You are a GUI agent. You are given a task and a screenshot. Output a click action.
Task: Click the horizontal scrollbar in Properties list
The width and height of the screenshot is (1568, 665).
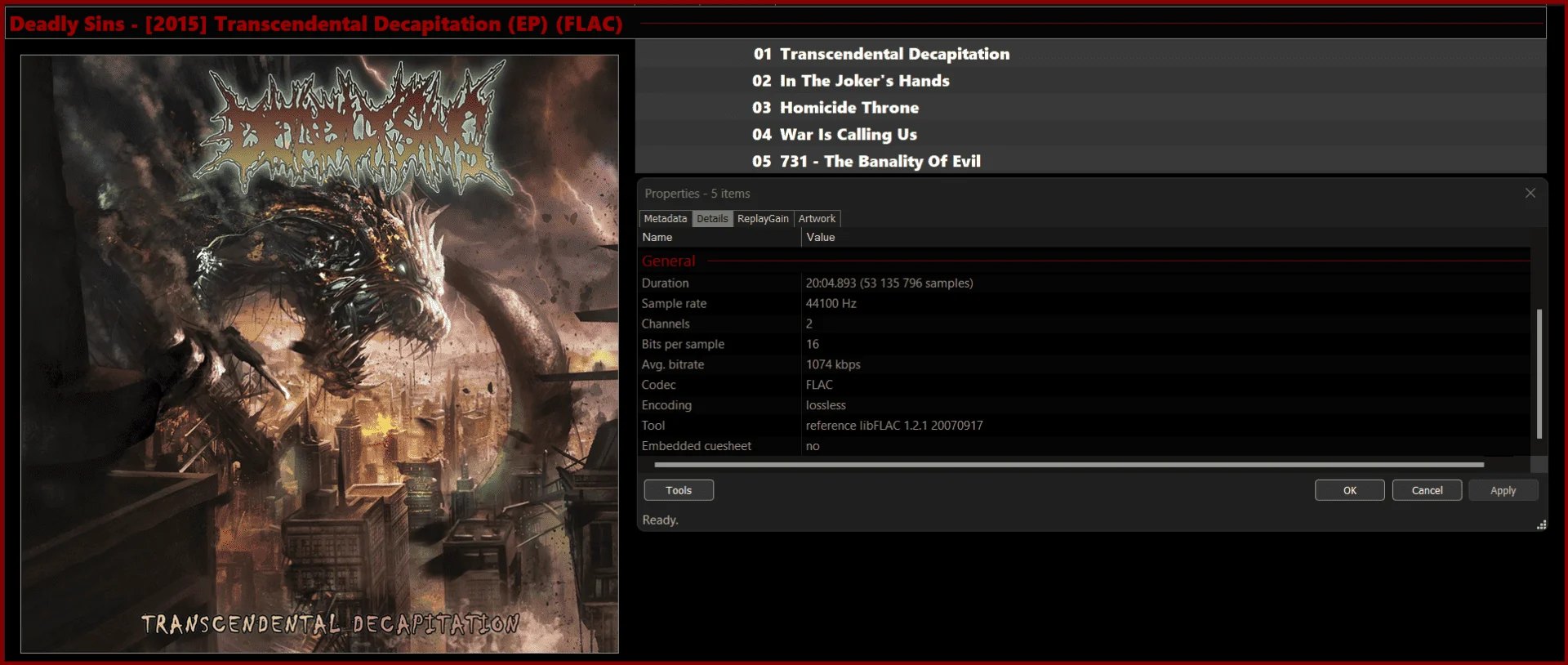(x=1069, y=465)
